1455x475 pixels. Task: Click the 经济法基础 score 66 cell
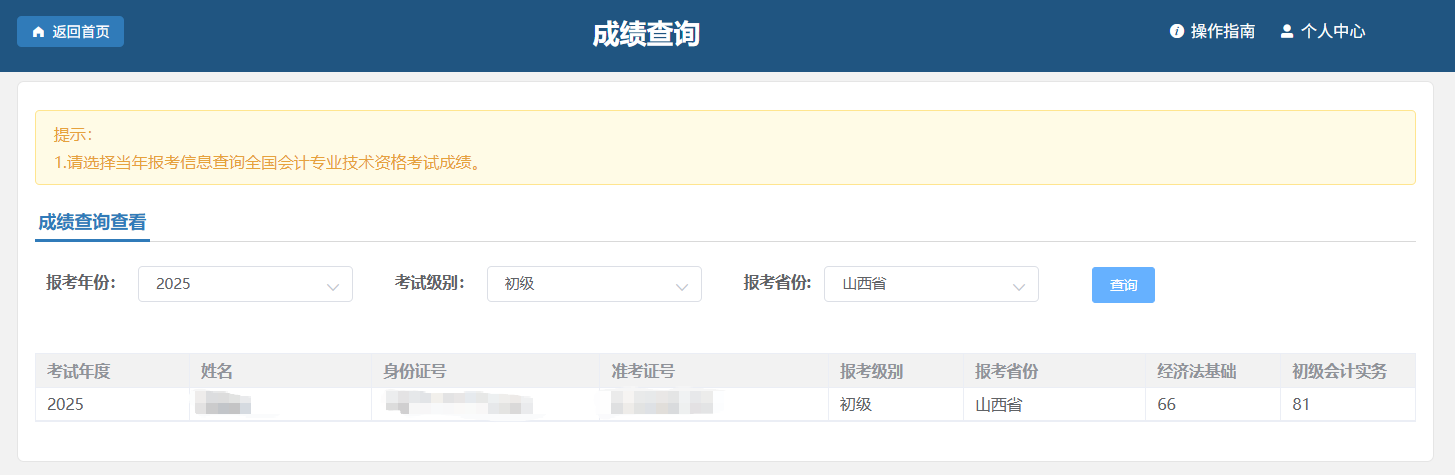[x=1166, y=405]
